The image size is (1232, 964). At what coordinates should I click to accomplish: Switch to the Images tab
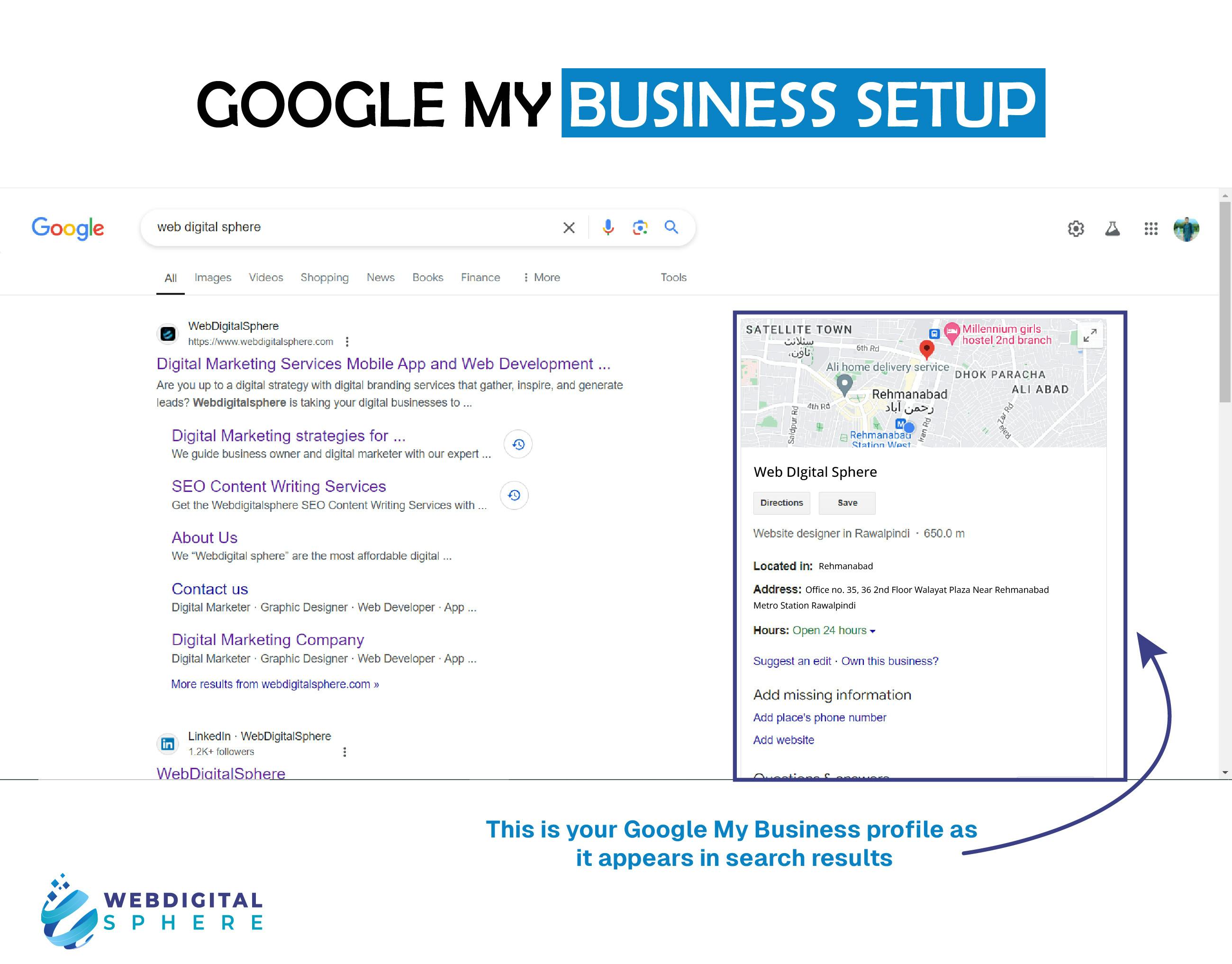click(x=213, y=277)
